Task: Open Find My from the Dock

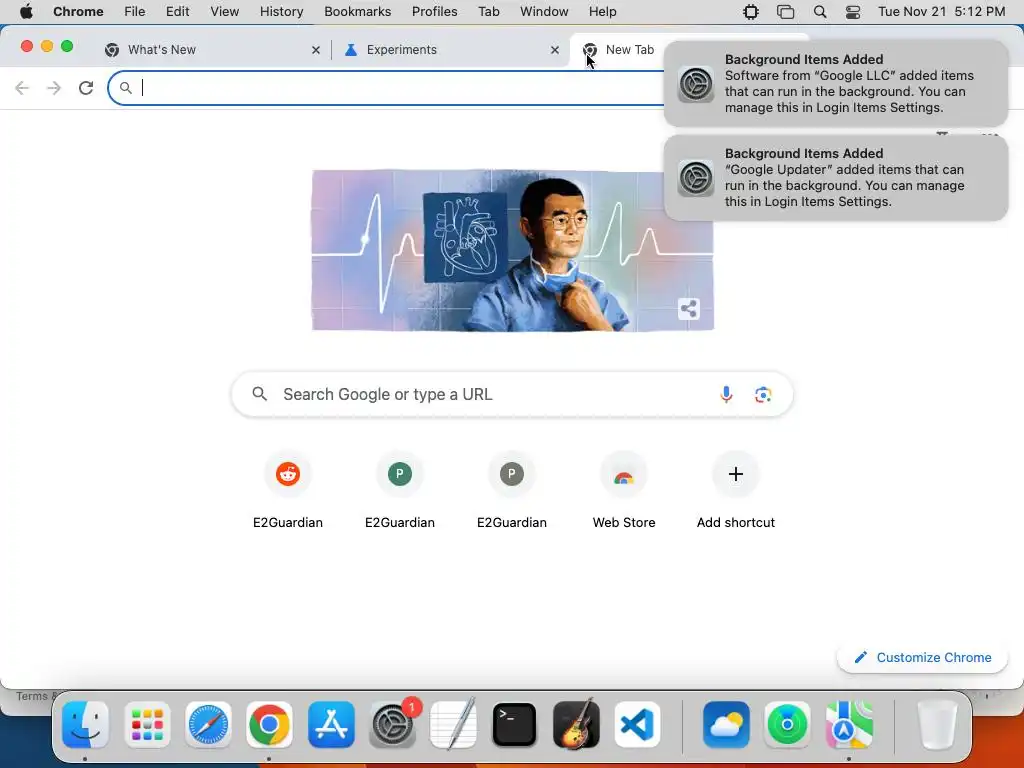Action: 787,724
